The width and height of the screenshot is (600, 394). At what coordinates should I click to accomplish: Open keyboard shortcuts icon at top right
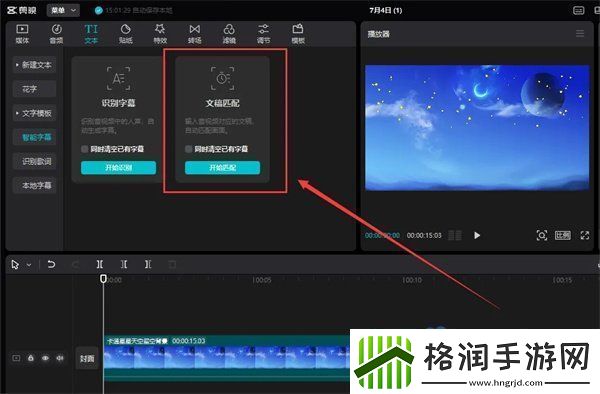coord(579,10)
